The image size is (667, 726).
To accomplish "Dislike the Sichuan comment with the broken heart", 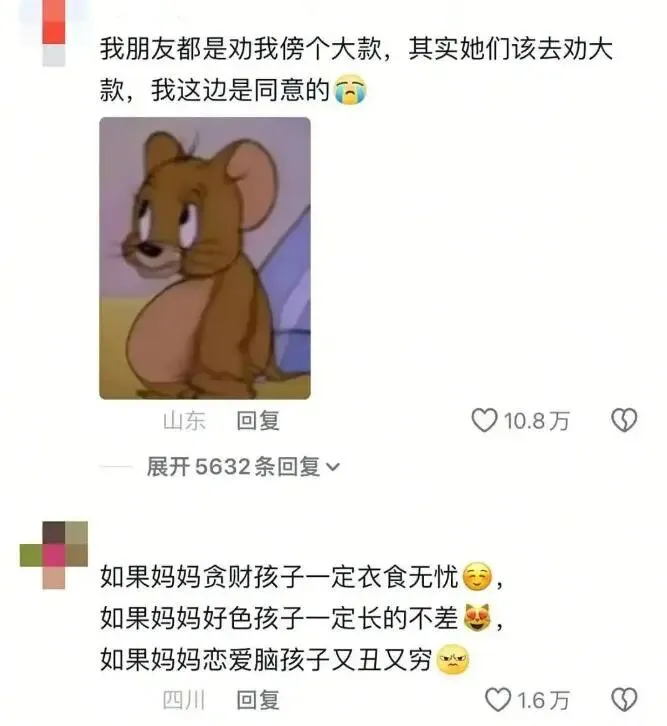I will (x=624, y=700).
